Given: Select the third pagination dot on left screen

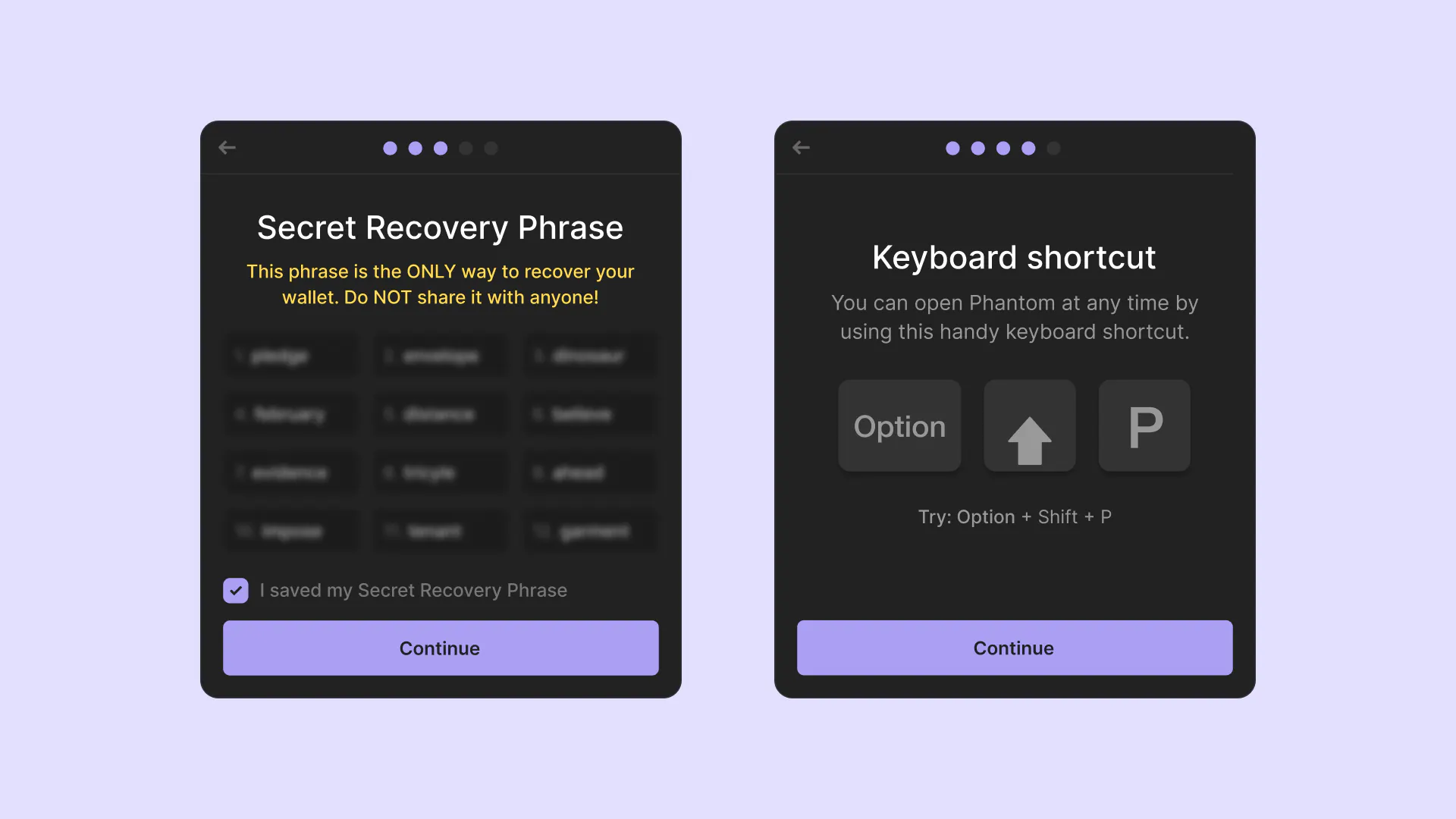Looking at the screenshot, I should click(440, 148).
